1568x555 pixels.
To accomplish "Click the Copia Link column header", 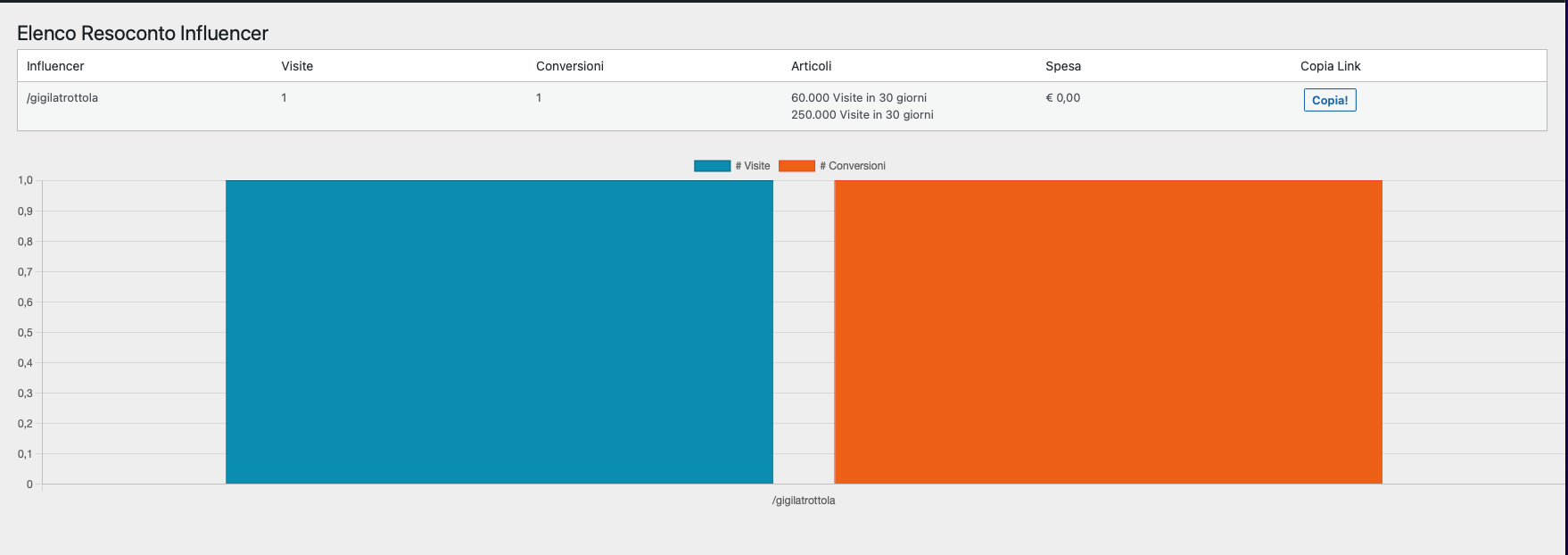I will point(1331,66).
